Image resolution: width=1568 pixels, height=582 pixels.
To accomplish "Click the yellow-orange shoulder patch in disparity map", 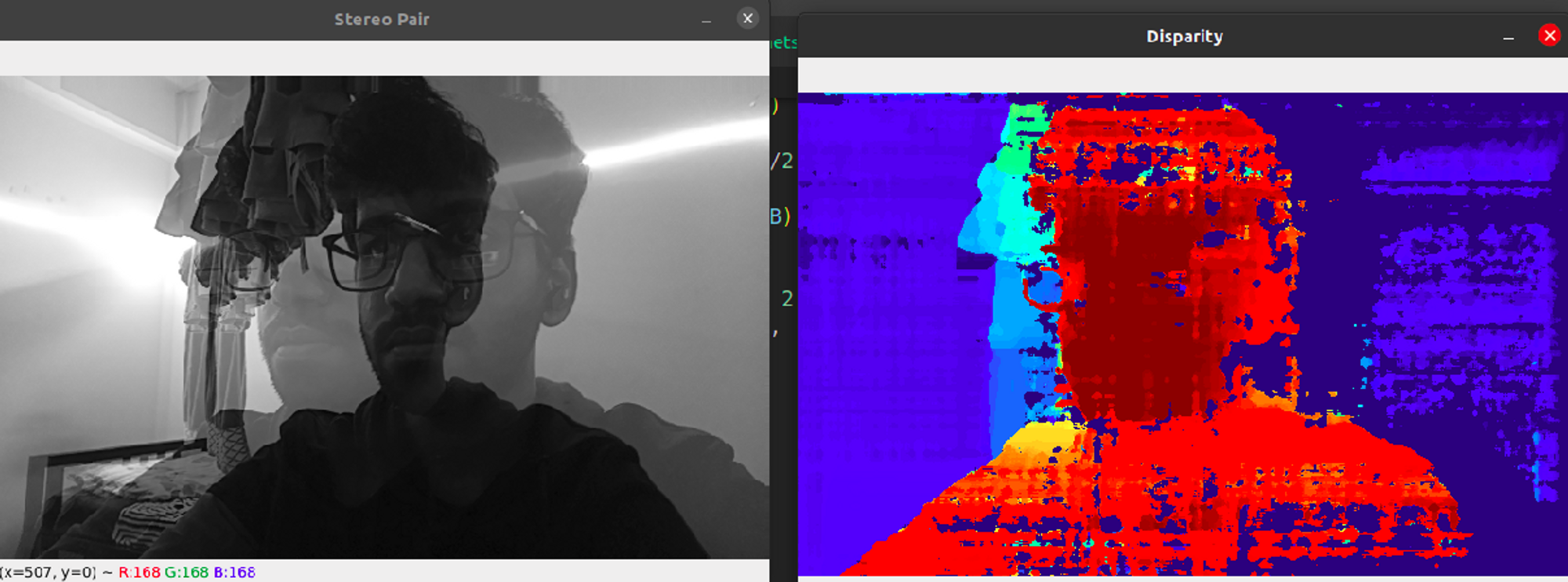I will point(1035,447).
